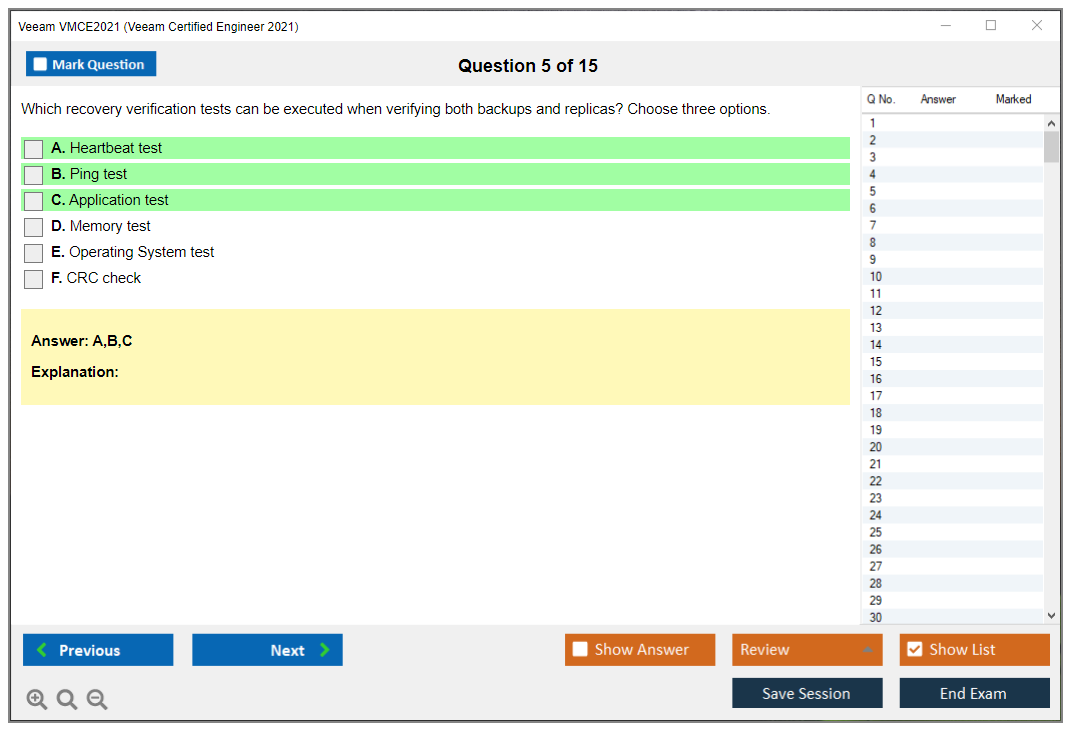This screenshot has width=1075, height=735.
Task: Click Save Session button
Action: click(x=807, y=693)
